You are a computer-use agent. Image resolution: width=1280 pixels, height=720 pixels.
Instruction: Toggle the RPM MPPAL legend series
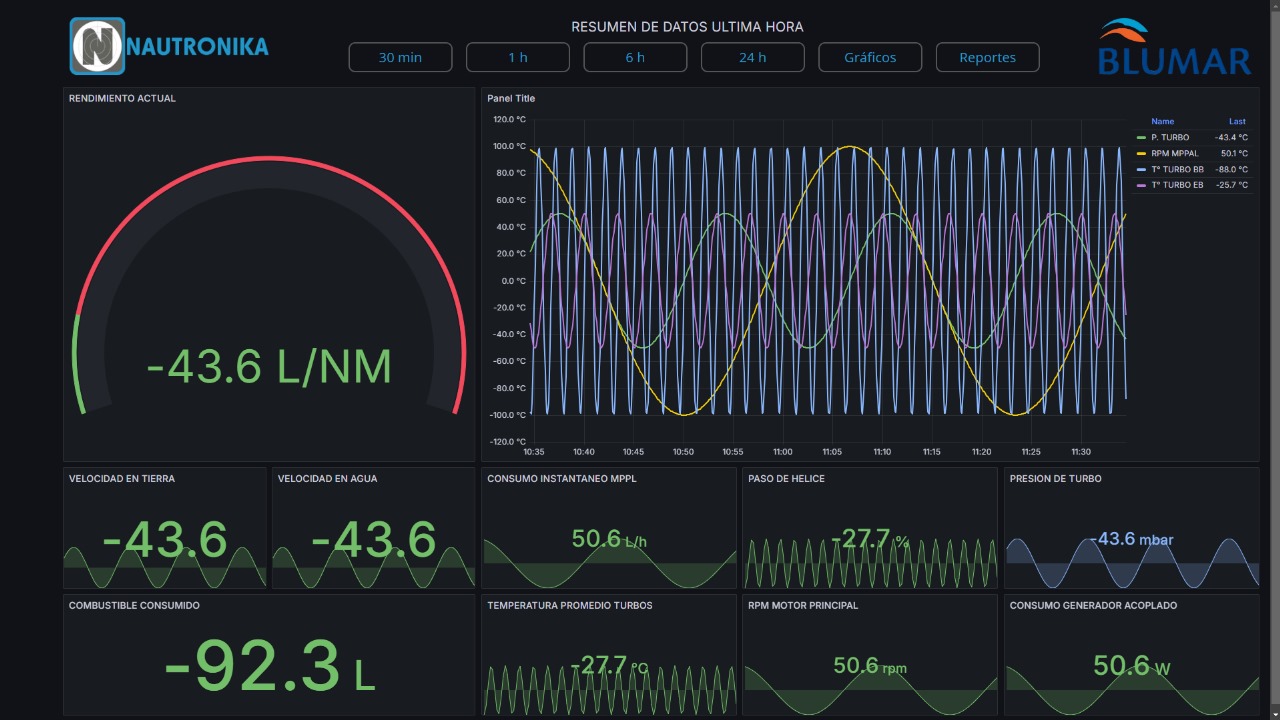click(x=1174, y=153)
